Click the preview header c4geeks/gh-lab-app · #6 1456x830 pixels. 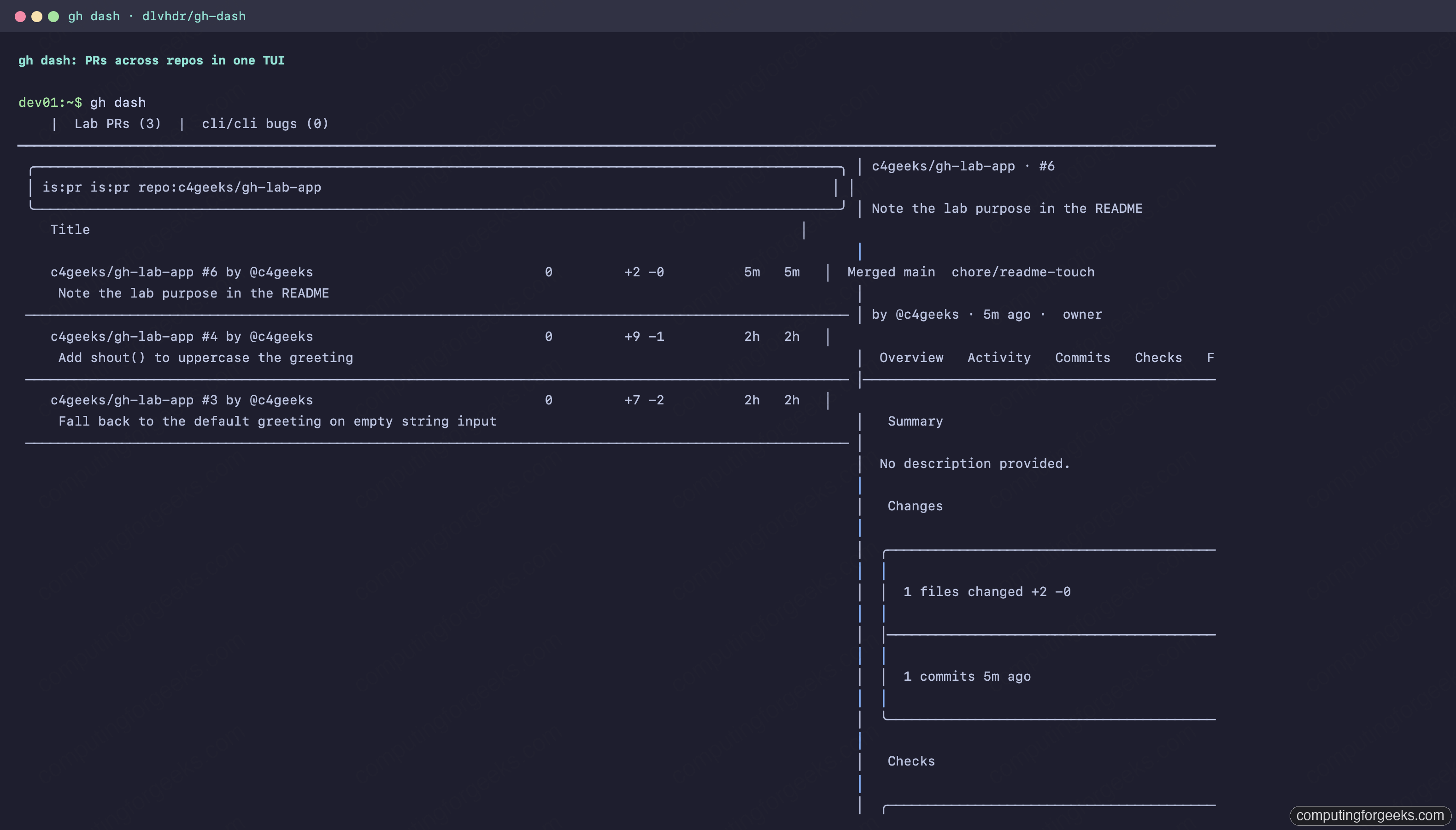point(963,166)
